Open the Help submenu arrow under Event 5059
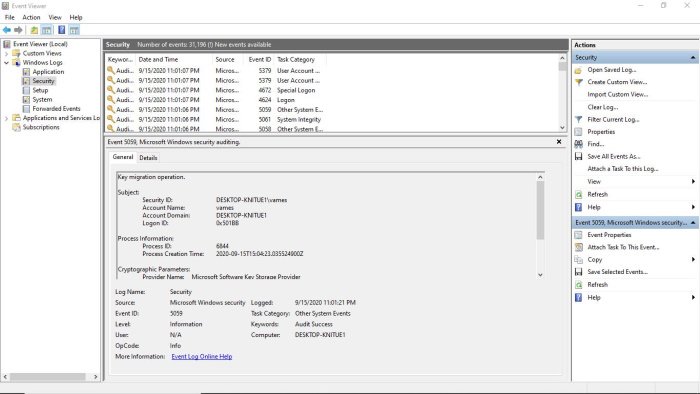The width and height of the screenshot is (700, 394). pos(693,297)
